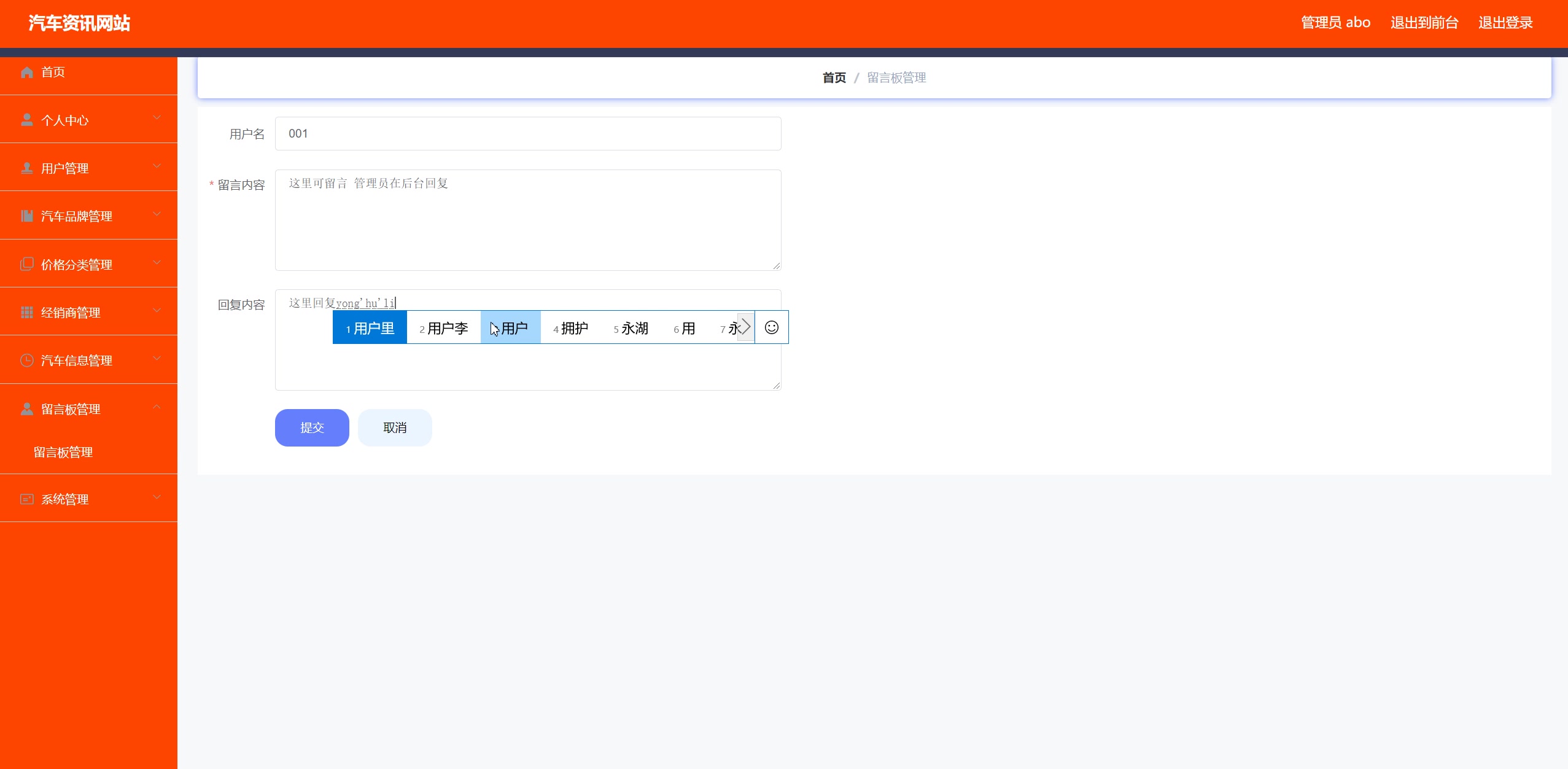This screenshot has width=1568, height=769.
Task: Choose IME candidate 6 用
Action: 684,327
